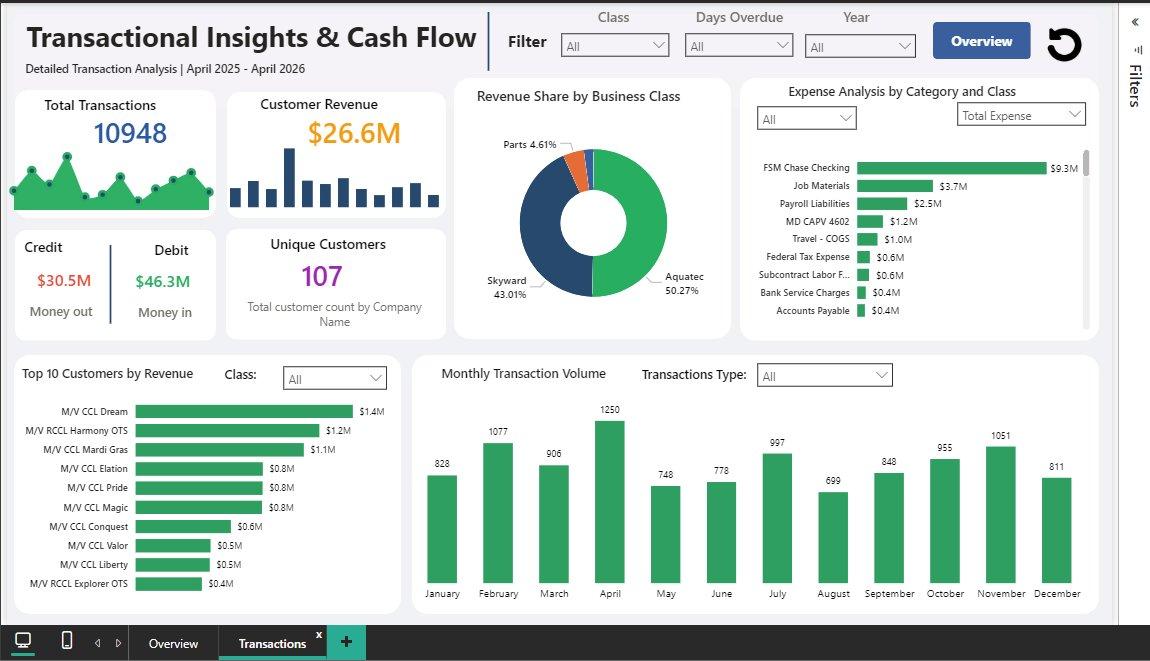This screenshot has height=661, width=1150.
Task: Click the 'Travel - COGS' expense label
Action: pos(821,239)
